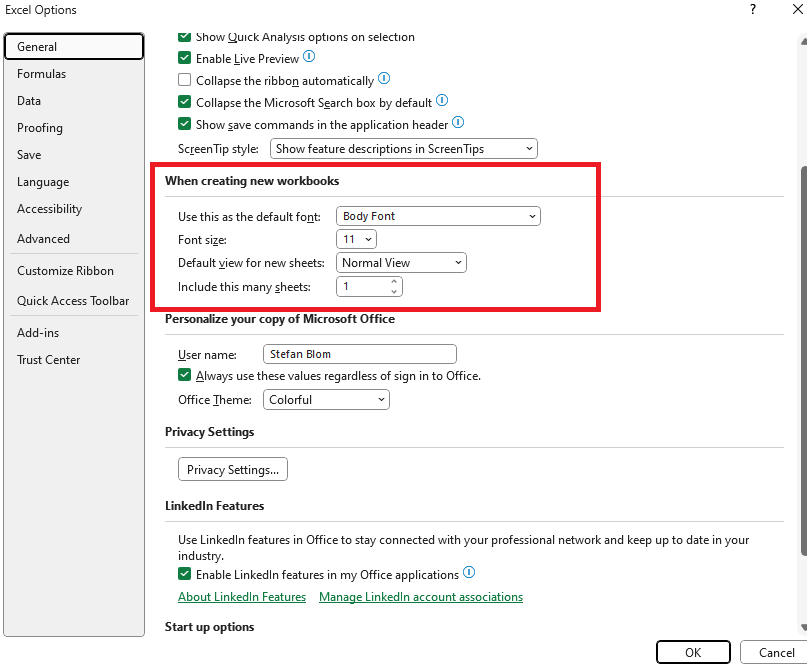Expand the default font dropdown showing Body Font

point(438,216)
